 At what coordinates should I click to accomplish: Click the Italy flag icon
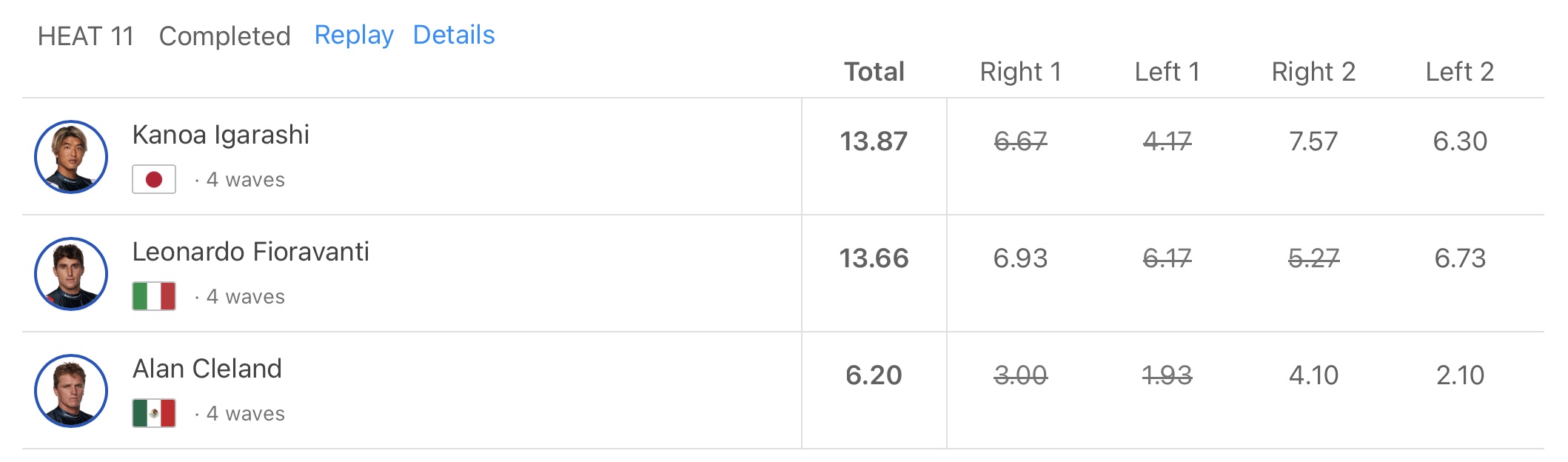154,296
